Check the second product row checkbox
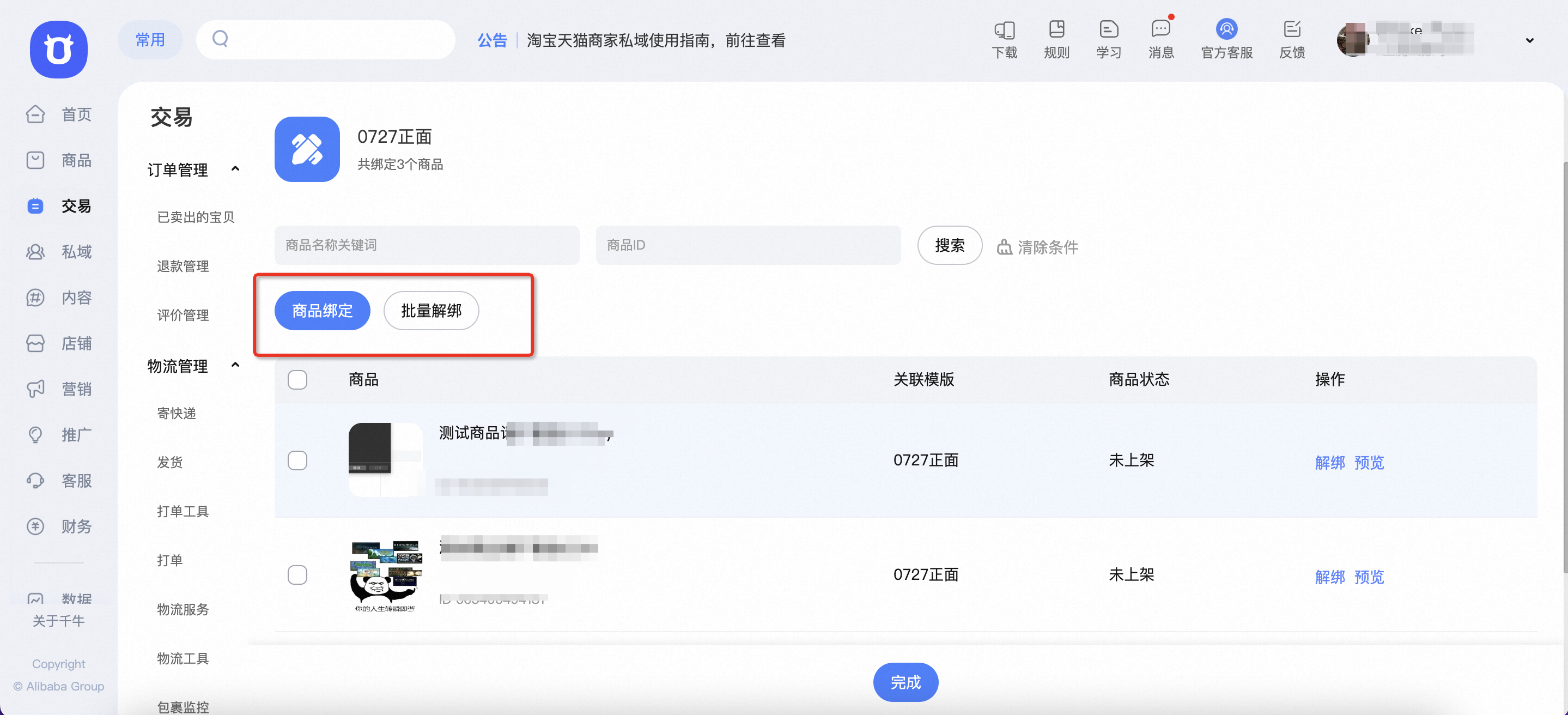 (x=297, y=574)
